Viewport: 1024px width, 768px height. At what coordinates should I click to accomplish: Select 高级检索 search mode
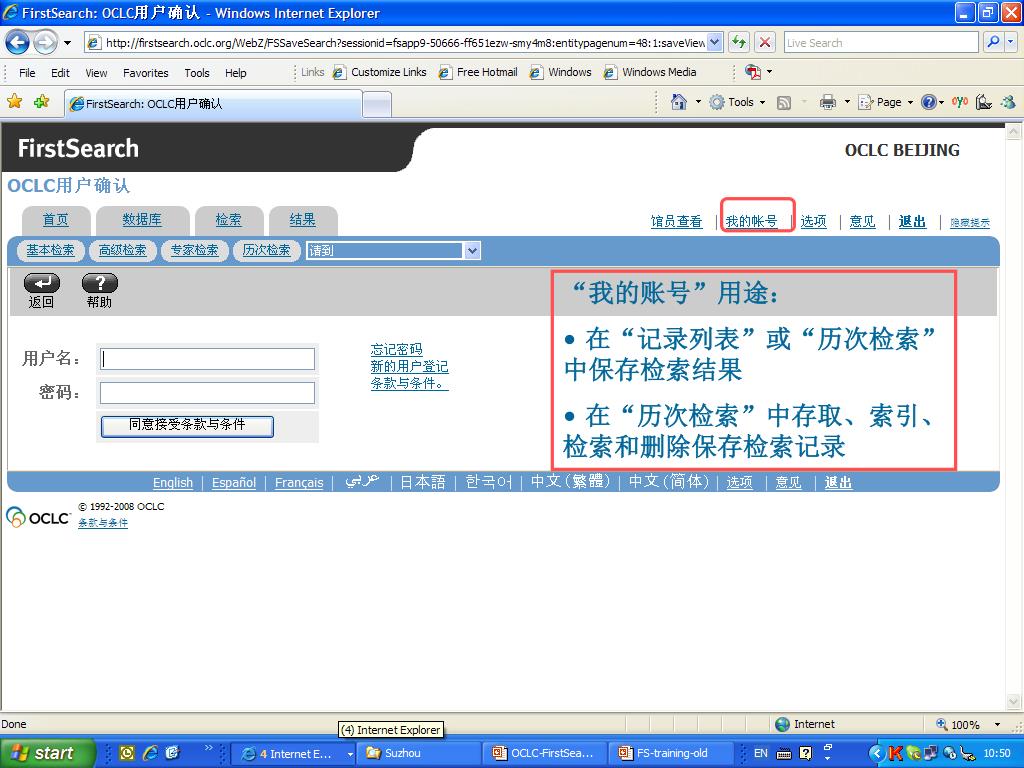pos(123,250)
